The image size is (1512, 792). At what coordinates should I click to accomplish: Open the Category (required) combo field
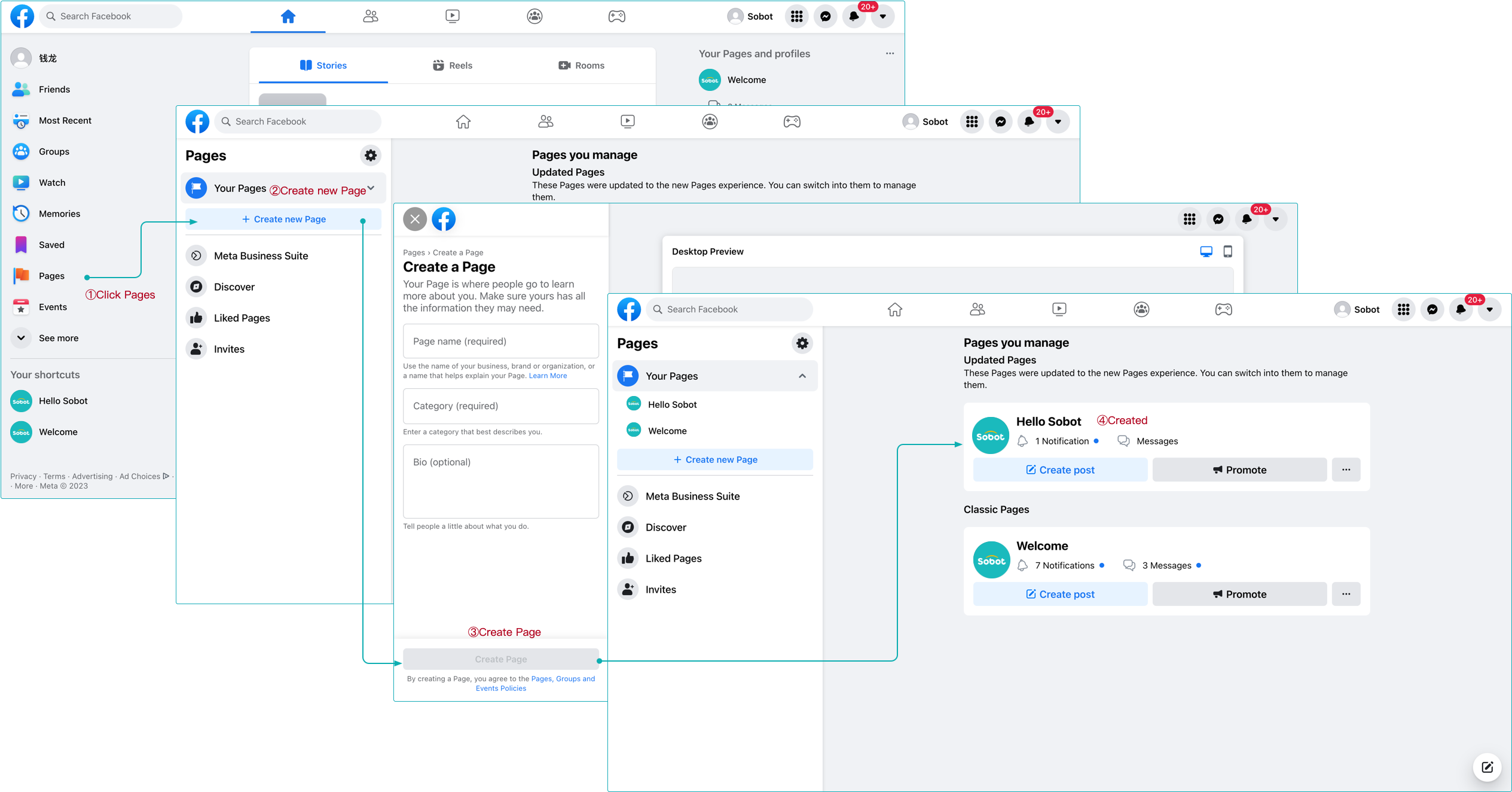pyautogui.click(x=500, y=406)
